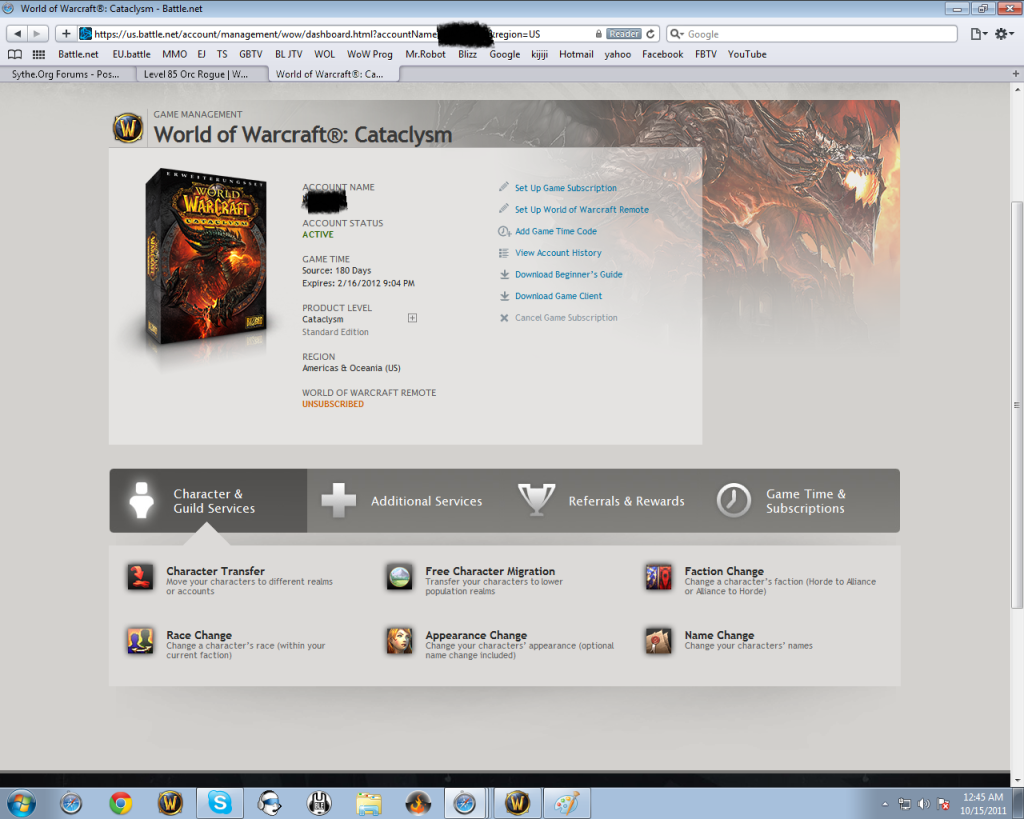Screen dimensions: 1024x819
Task: Click the Name Change icon
Action: click(658, 641)
